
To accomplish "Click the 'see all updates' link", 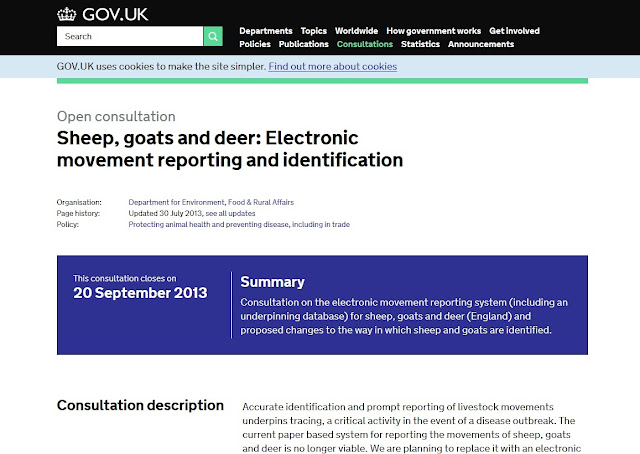I will pos(230,213).
